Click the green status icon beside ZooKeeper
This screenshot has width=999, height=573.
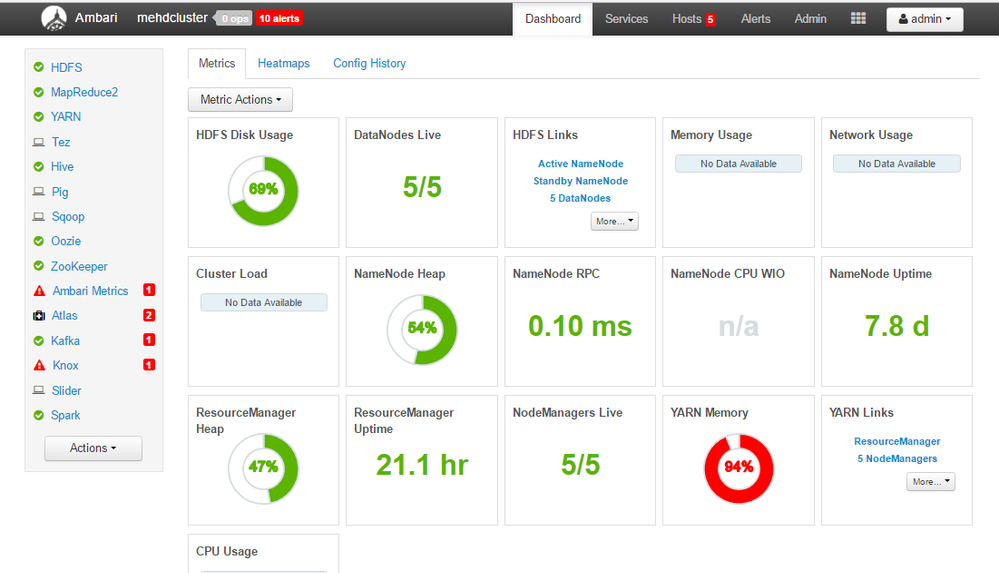click(39, 266)
